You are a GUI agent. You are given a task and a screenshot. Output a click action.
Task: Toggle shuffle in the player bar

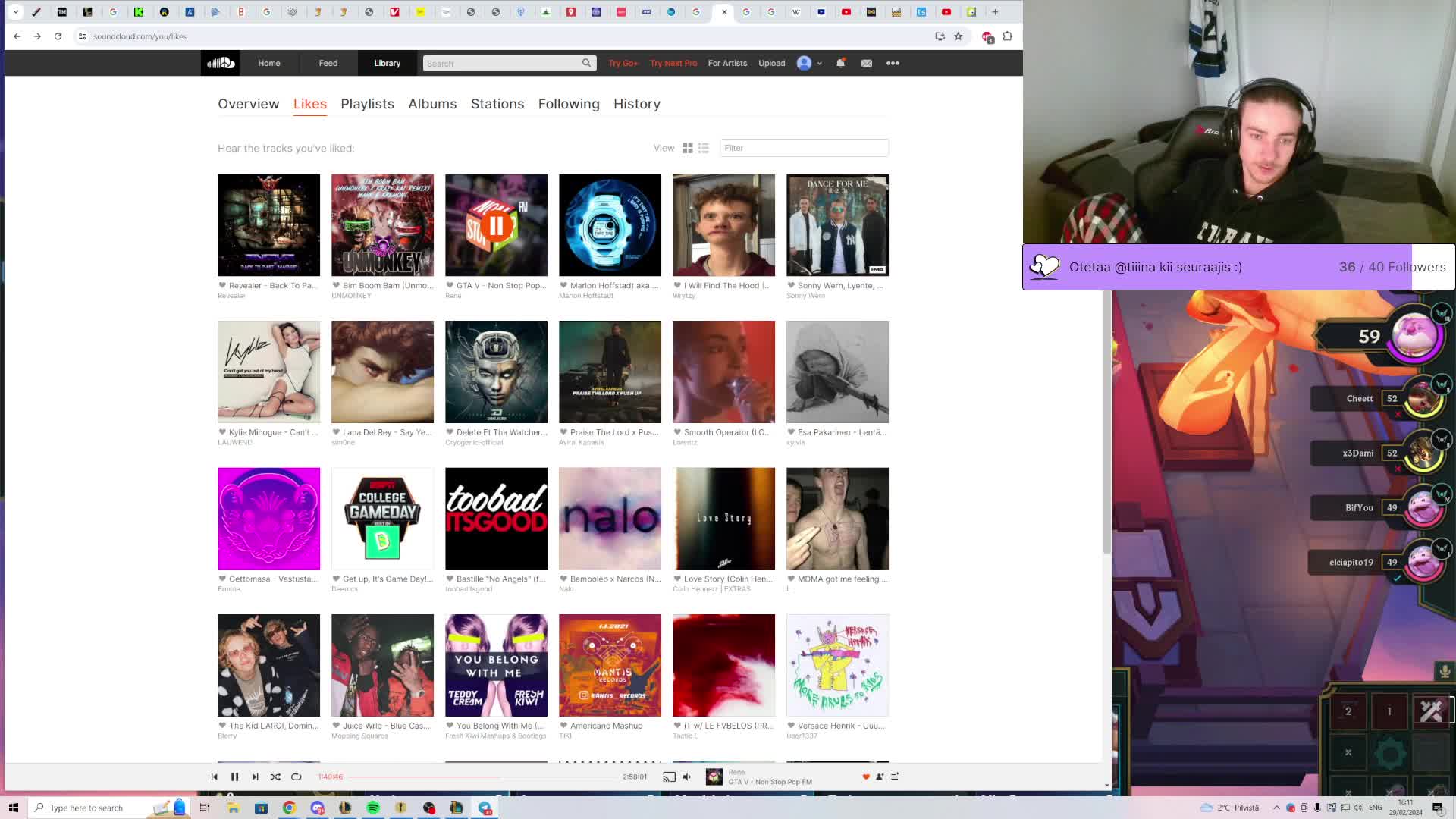[x=275, y=777]
